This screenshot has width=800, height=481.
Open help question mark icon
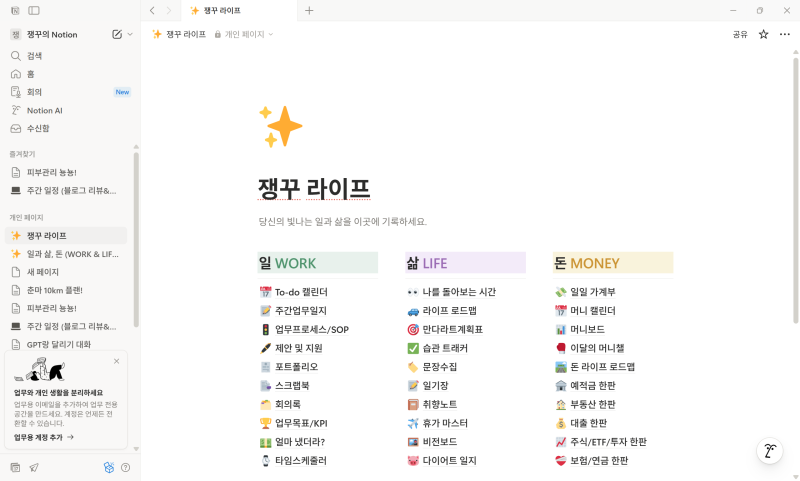(x=126, y=467)
